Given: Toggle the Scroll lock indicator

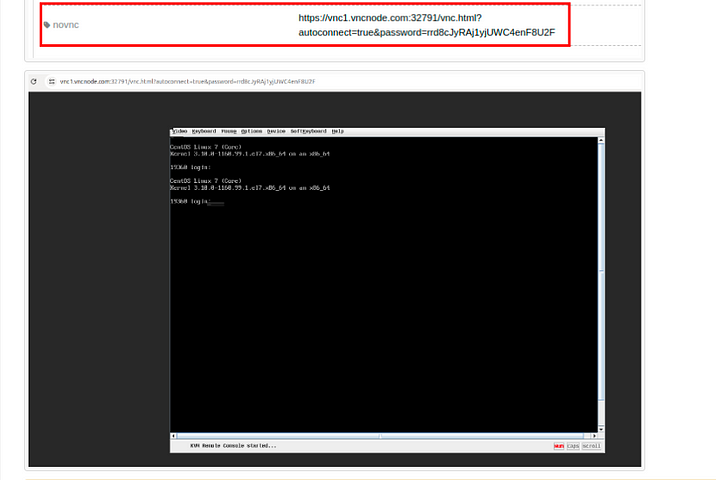Looking at the screenshot, I should 591,446.
